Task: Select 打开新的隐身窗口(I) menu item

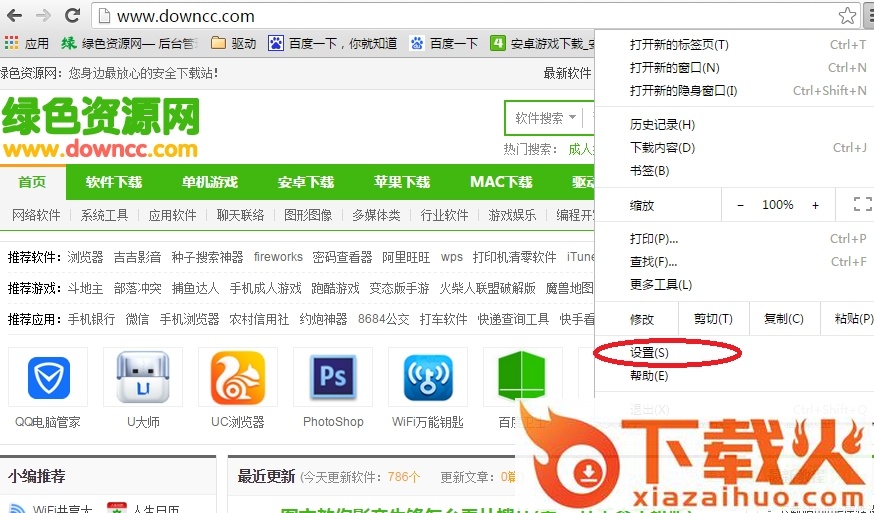Action: point(734,90)
